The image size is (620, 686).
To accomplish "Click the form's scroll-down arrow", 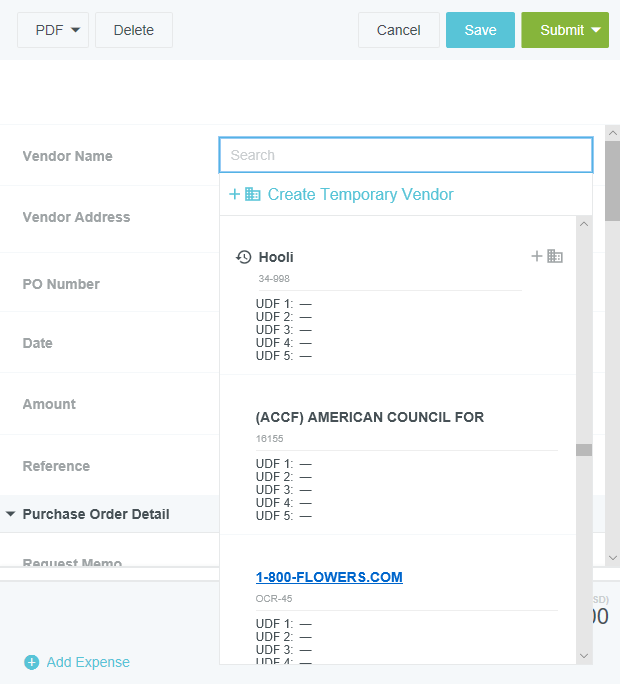I will (612, 558).
